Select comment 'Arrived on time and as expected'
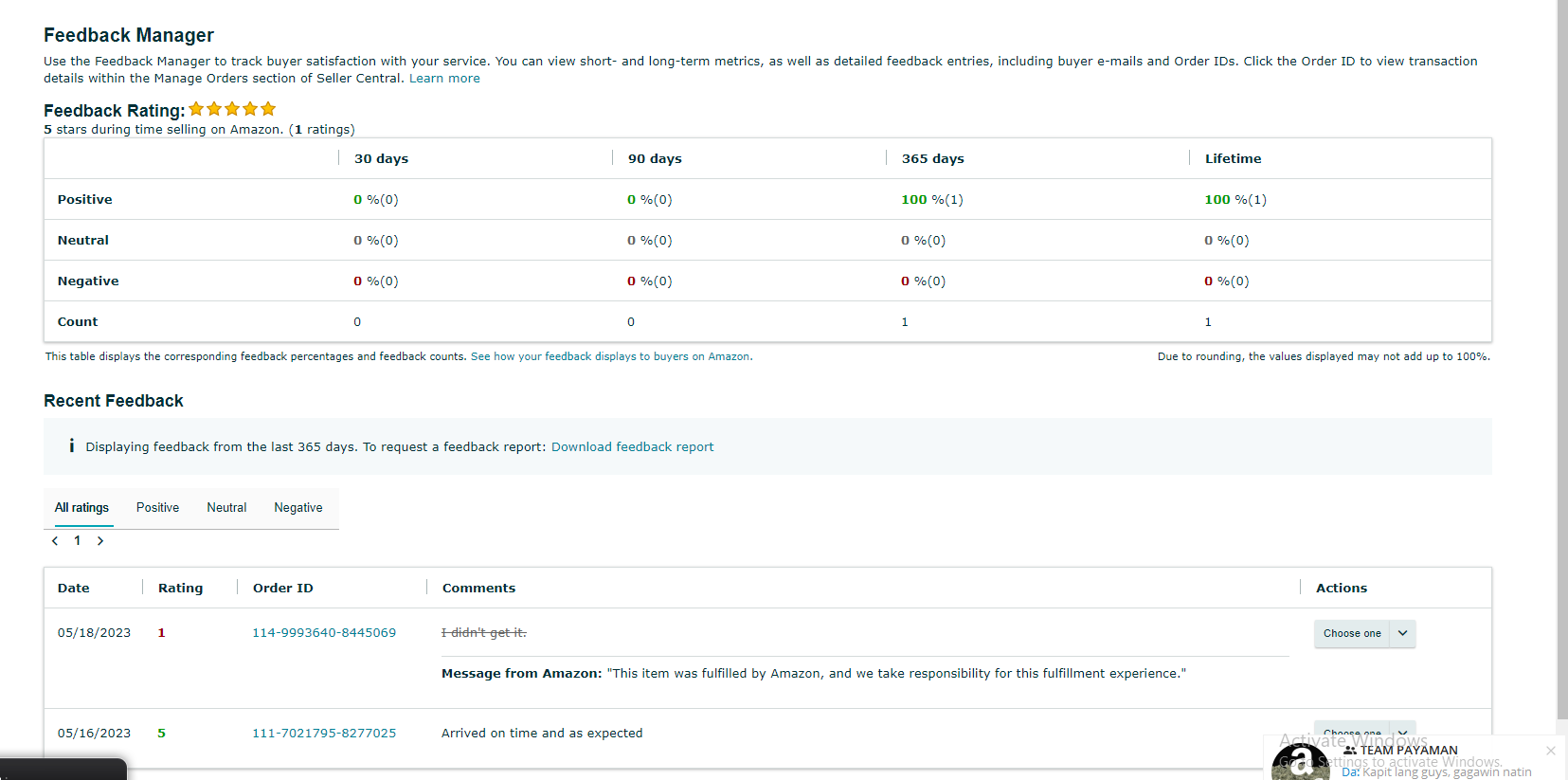The height and width of the screenshot is (780, 1568). click(542, 733)
